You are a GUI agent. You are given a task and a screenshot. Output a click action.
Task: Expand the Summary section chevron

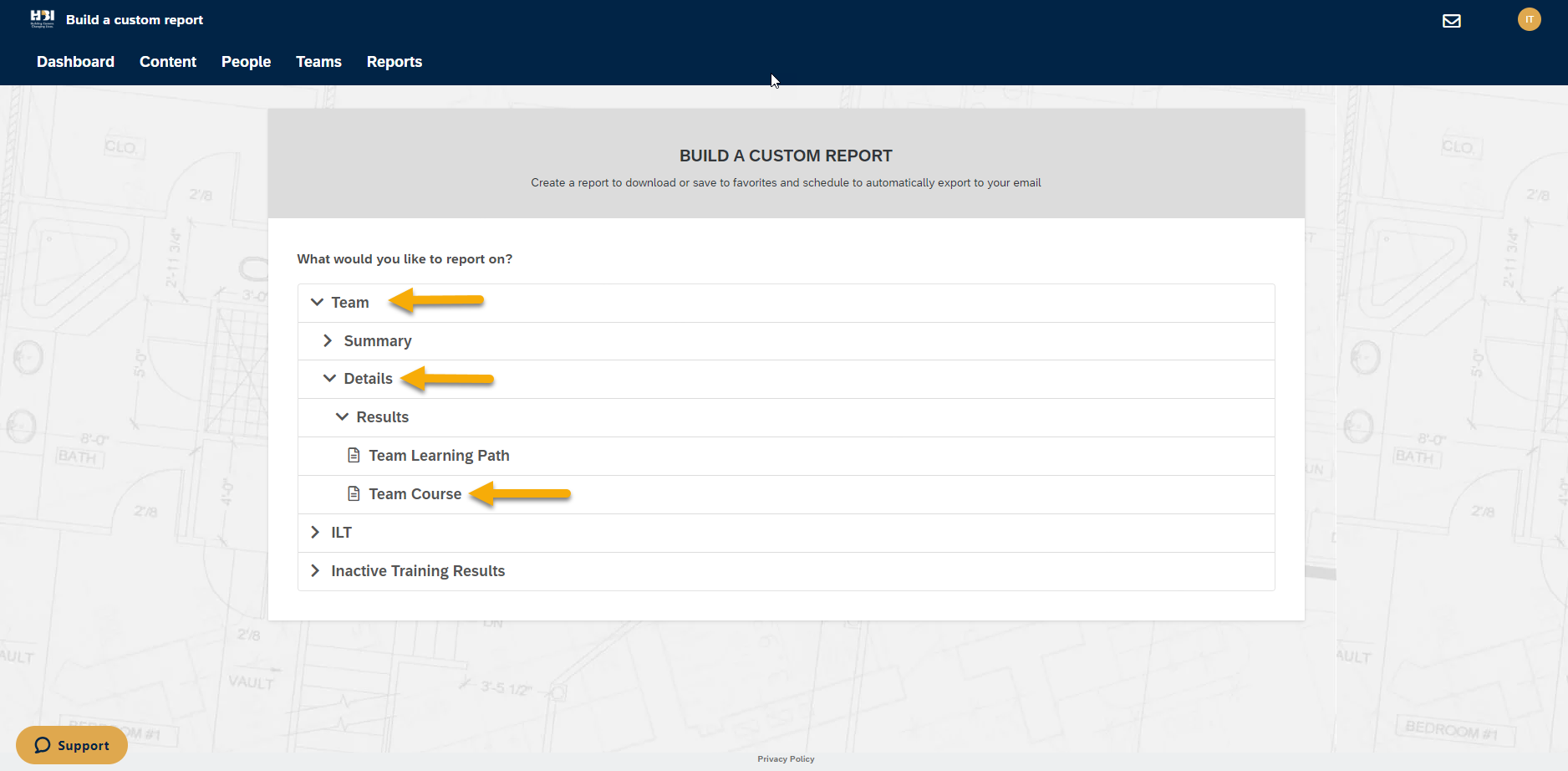tap(328, 341)
